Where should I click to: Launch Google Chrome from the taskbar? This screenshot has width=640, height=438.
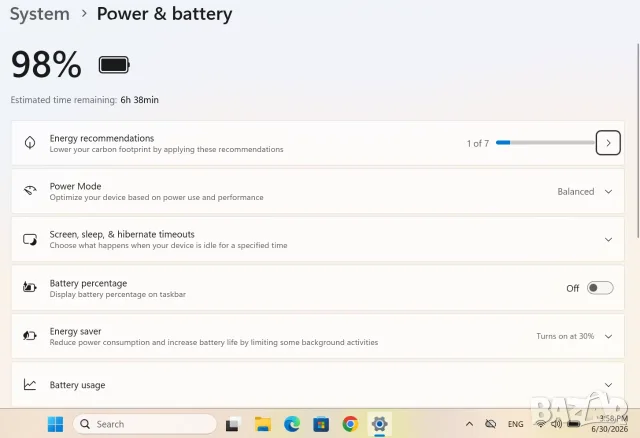coord(350,424)
